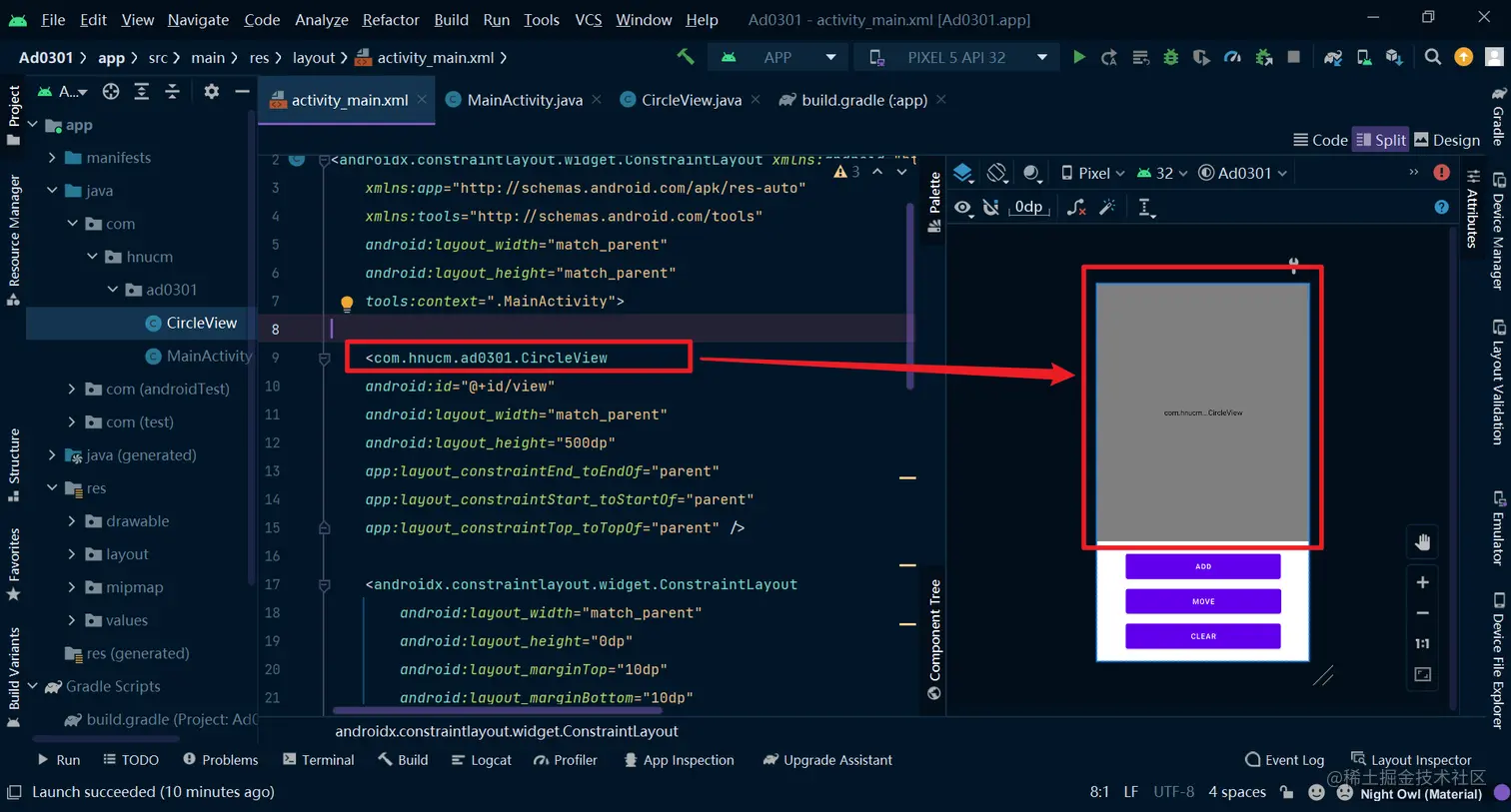
Task: Open the Device Manager toolbar icon
Action: pos(1364,57)
